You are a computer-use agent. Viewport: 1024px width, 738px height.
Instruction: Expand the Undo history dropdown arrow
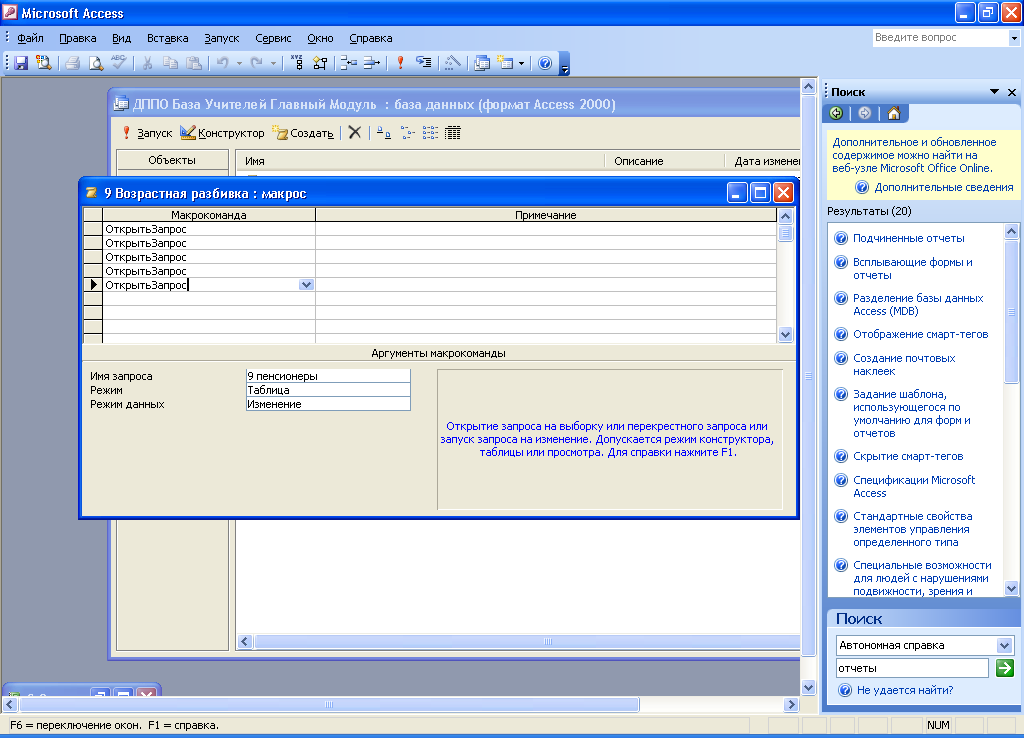click(239, 63)
